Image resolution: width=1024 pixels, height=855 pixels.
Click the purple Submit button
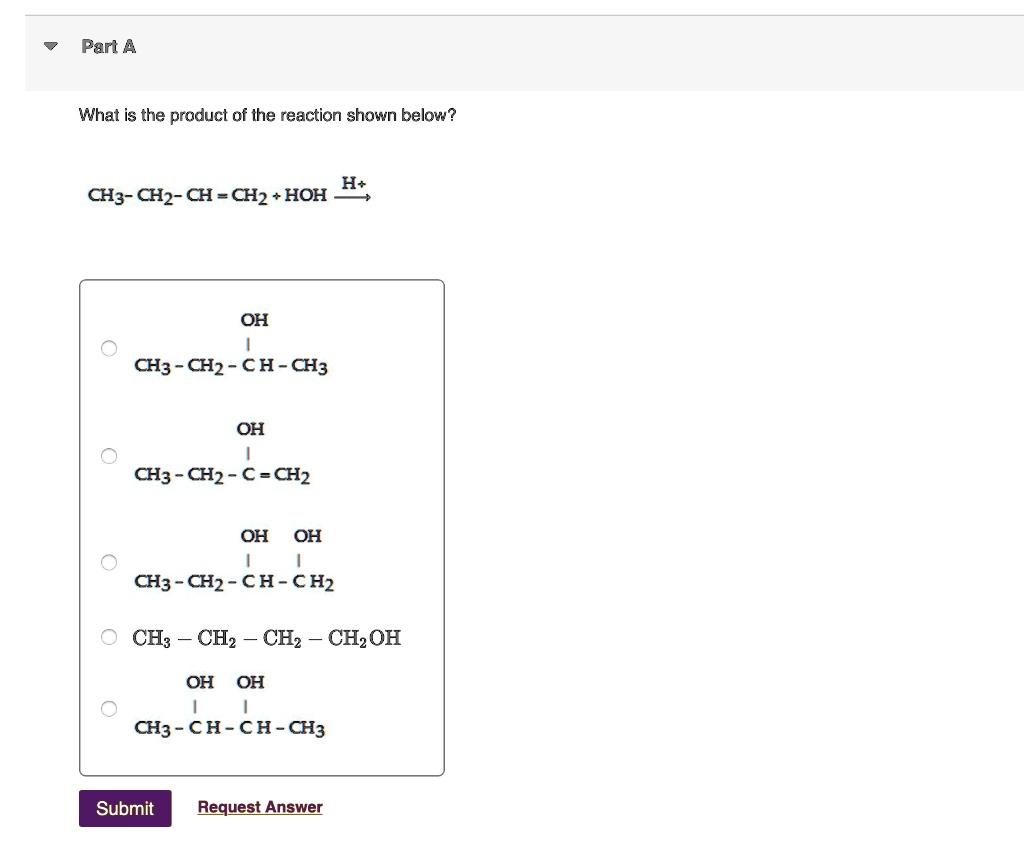125,808
